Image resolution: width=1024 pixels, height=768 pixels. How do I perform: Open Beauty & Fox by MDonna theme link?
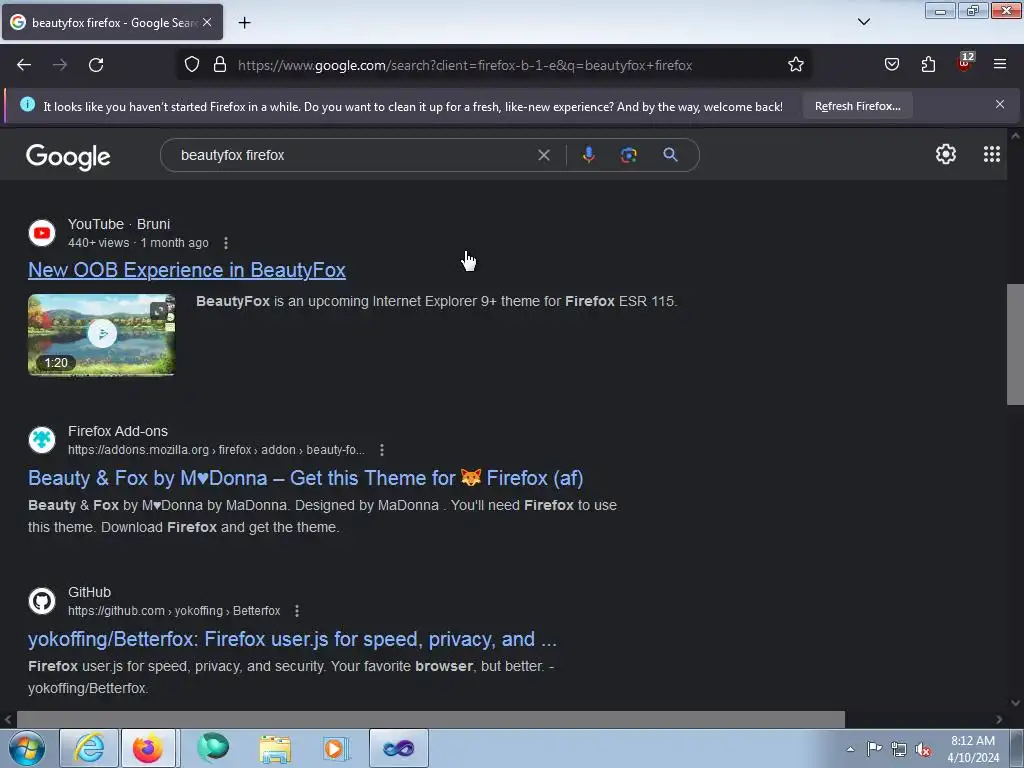click(306, 478)
